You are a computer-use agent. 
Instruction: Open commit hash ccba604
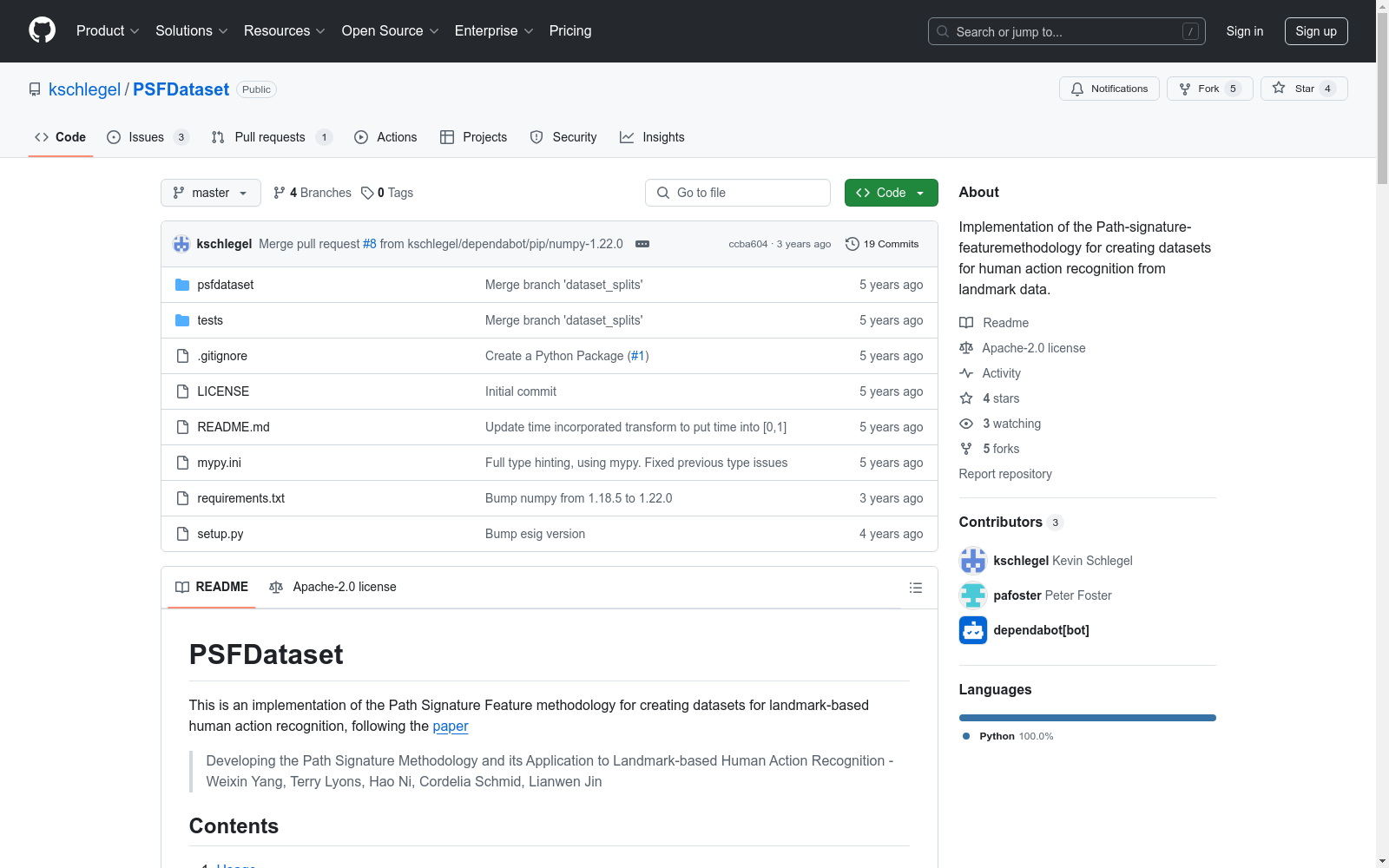coord(748,244)
